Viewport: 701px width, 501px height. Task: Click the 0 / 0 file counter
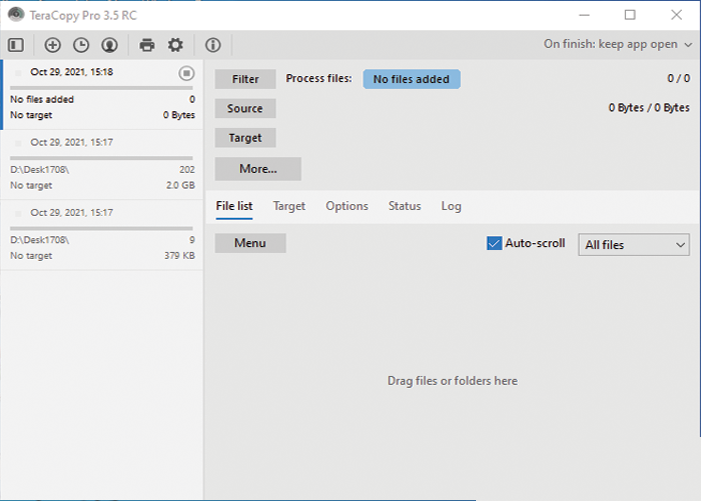click(x=678, y=78)
